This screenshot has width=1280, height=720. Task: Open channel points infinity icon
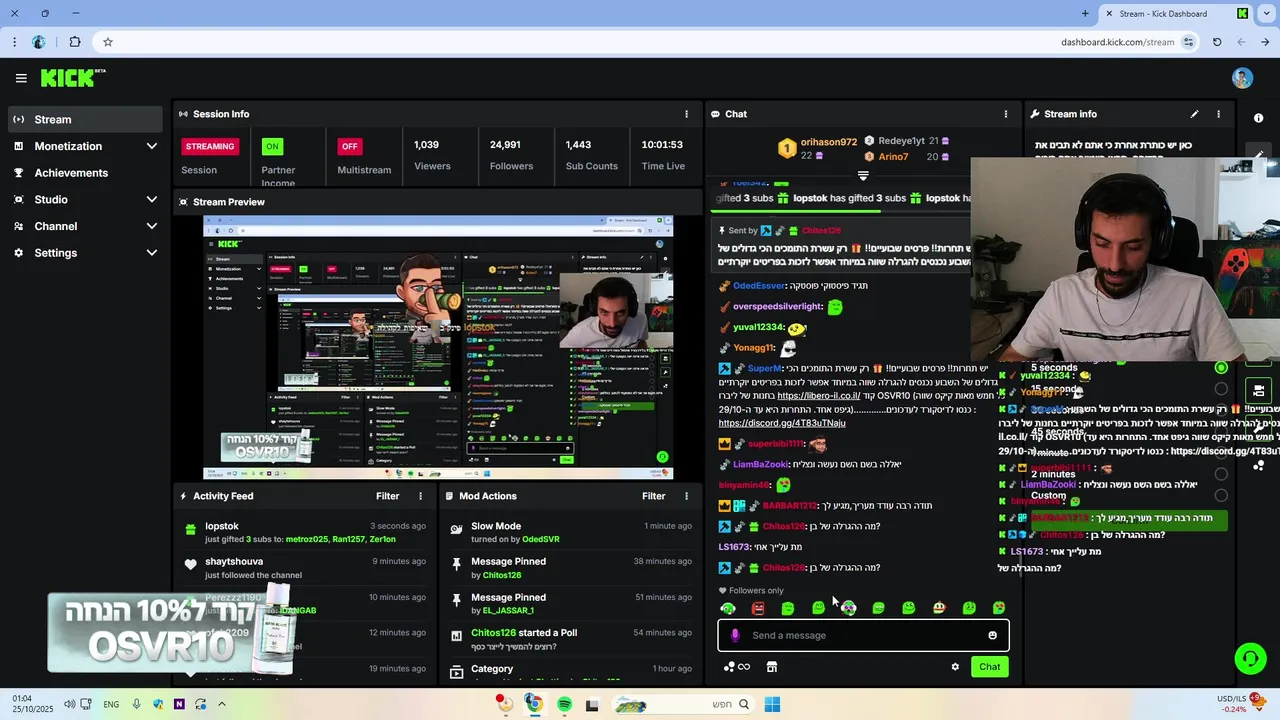tap(736, 667)
